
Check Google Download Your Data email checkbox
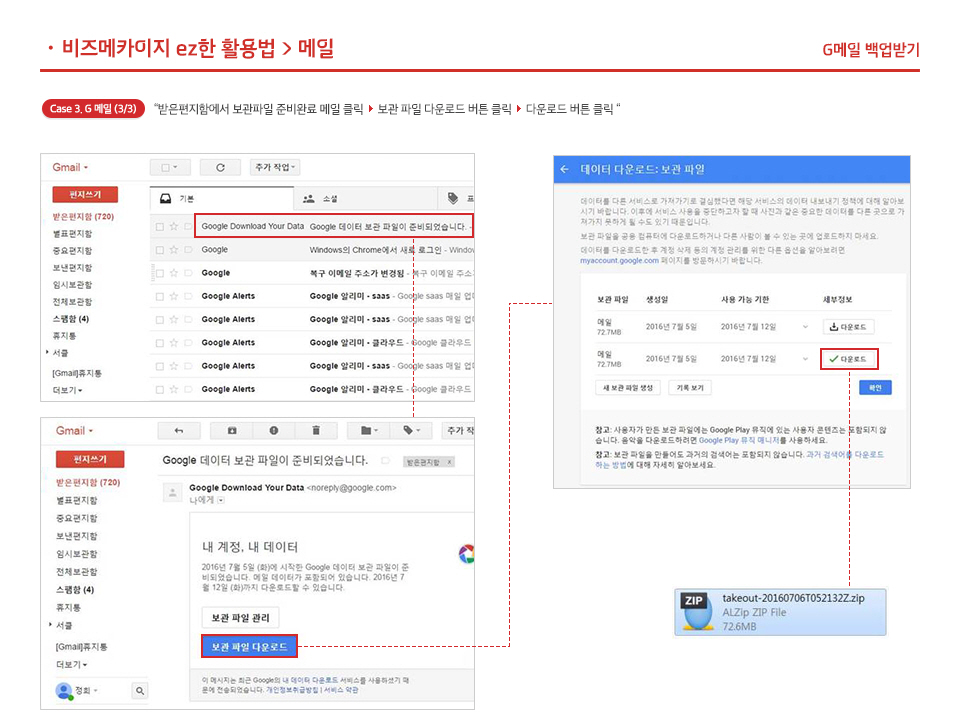pyautogui.click(x=160, y=227)
